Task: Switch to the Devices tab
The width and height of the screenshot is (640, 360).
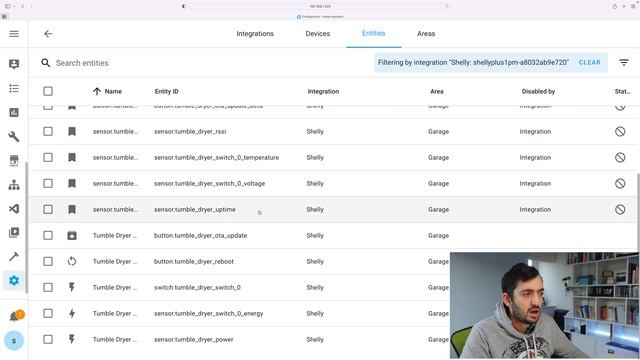Action: coord(318,34)
